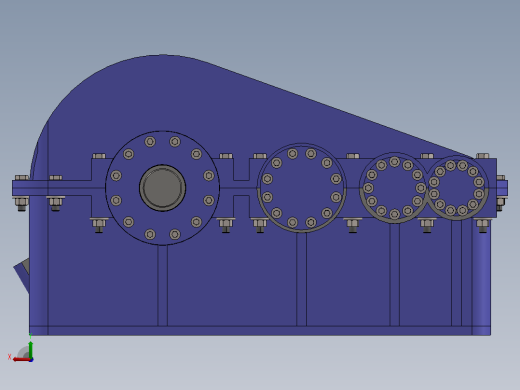This screenshot has height=390, width=520.
Task: Select the bottom base plate of the housing
Action: (260, 330)
